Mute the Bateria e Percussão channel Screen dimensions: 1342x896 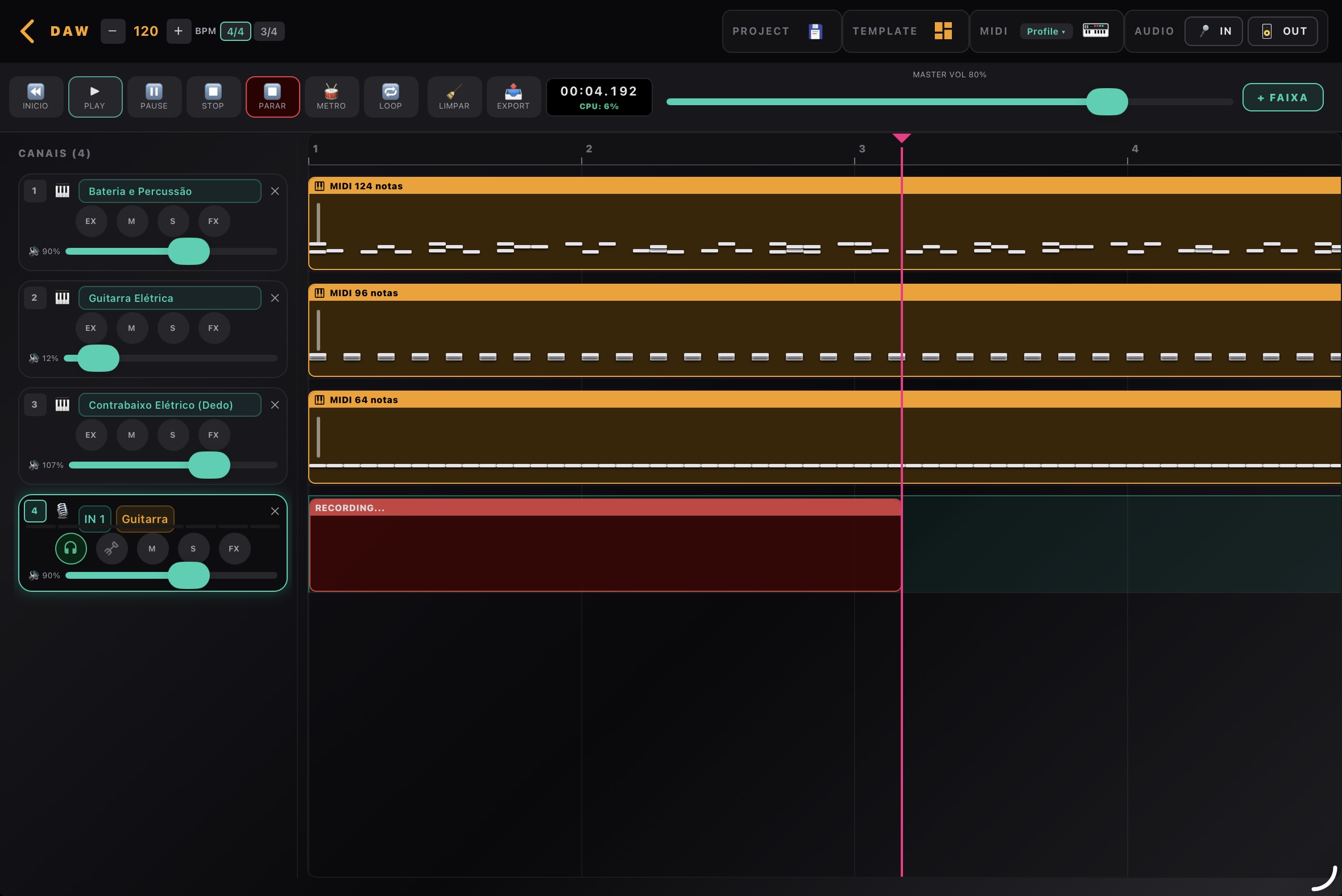pyautogui.click(x=132, y=221)
